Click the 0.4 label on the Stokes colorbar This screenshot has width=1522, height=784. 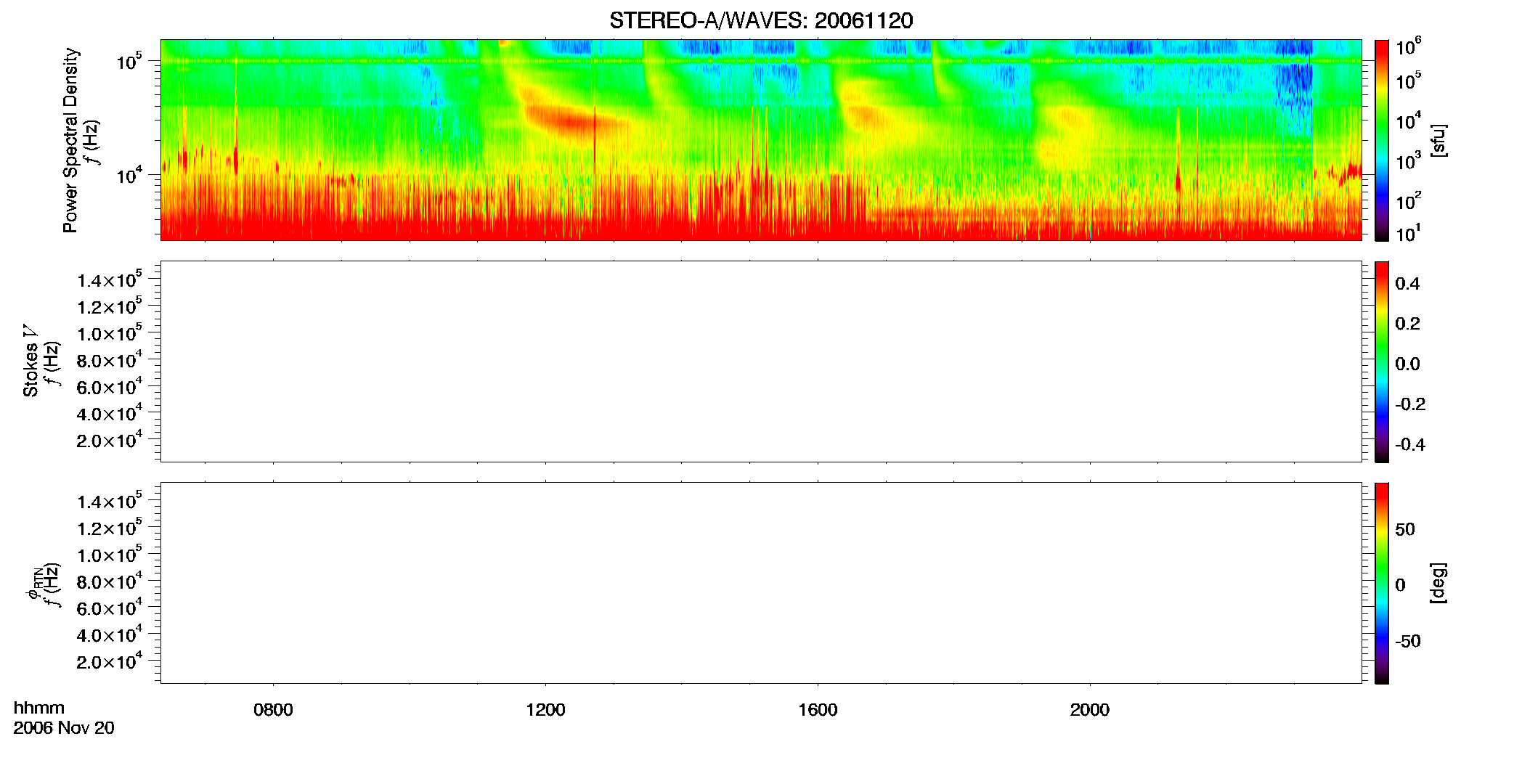coord(1407,284)
